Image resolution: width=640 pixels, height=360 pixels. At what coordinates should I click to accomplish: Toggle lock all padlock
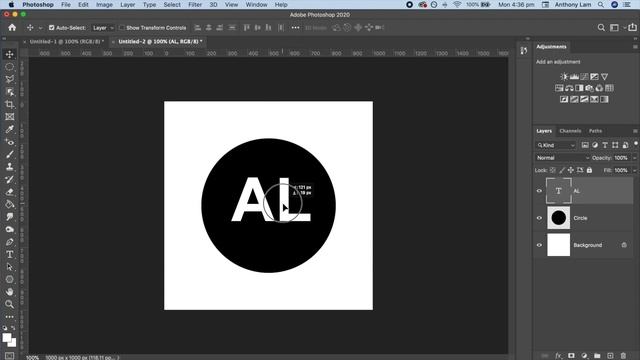coord(589,170)
